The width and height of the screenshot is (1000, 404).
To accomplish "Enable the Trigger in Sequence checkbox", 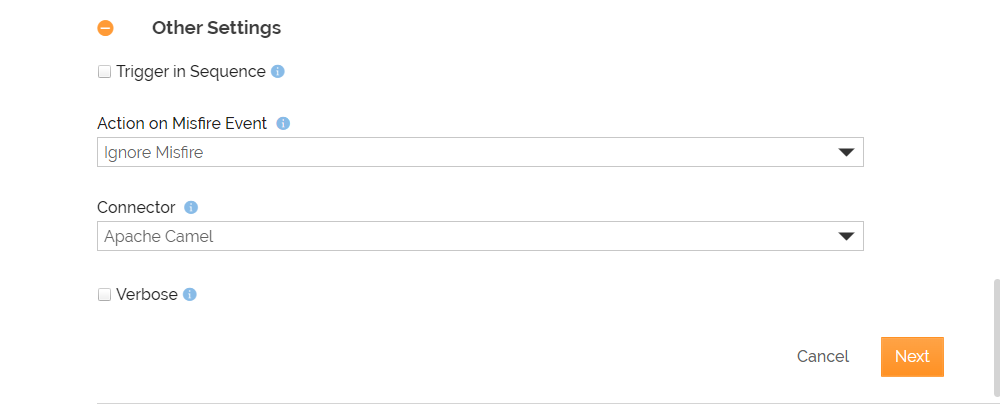I will pyautogui.click(x=104, y=71).
